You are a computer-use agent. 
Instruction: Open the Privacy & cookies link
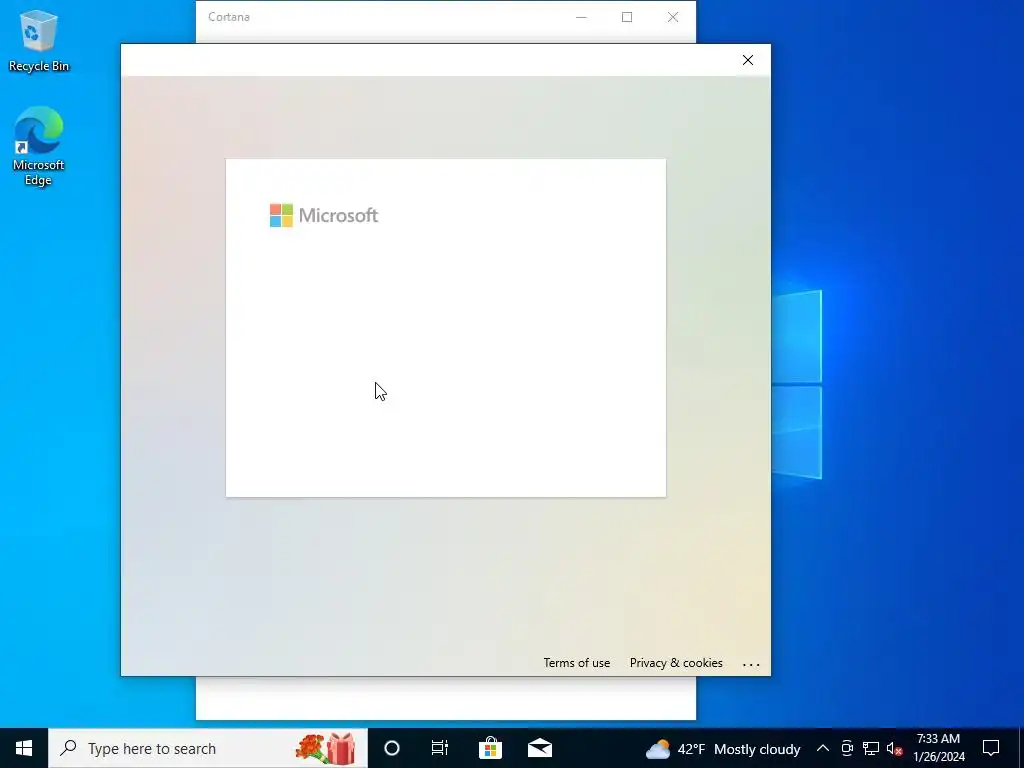coord(676,663)
